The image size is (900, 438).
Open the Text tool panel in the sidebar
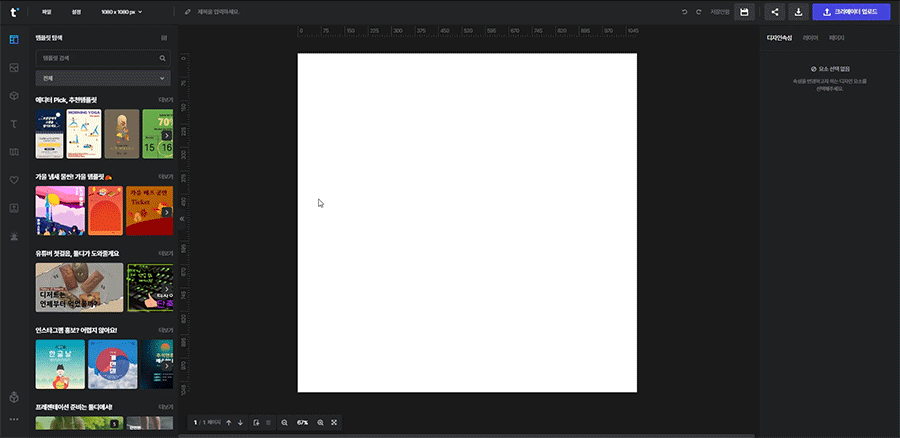pos(14,123)
